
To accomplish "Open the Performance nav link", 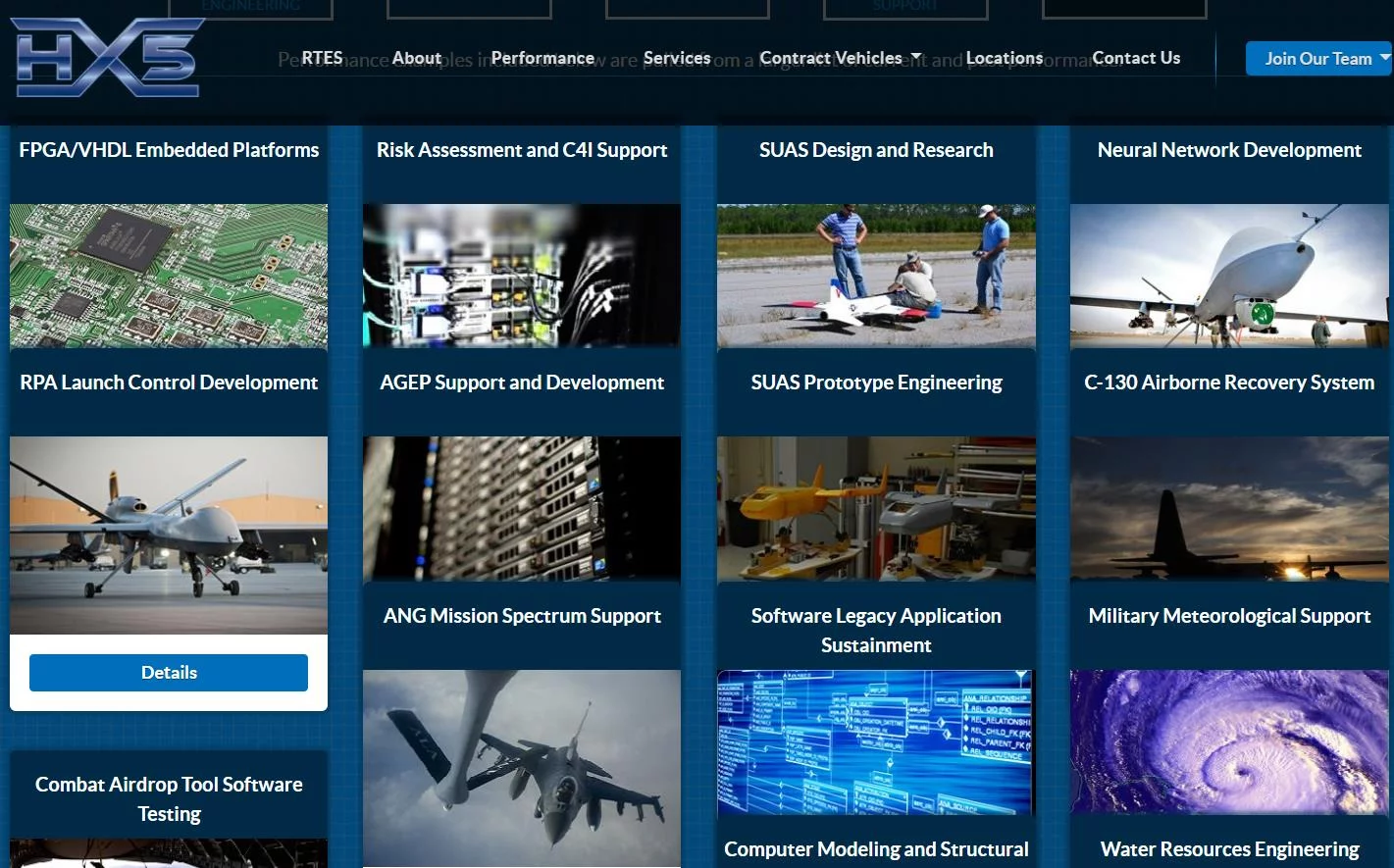I will [x=542, y=58].
